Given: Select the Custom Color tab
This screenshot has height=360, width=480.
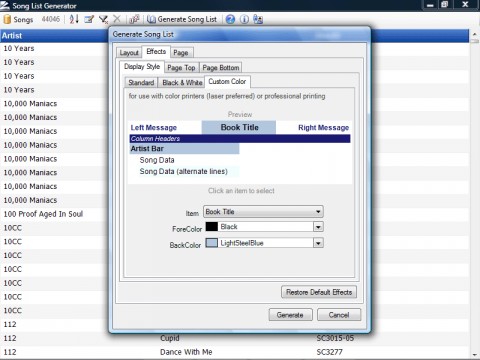Looking at the screenshot, I should (x=227, y=82).
